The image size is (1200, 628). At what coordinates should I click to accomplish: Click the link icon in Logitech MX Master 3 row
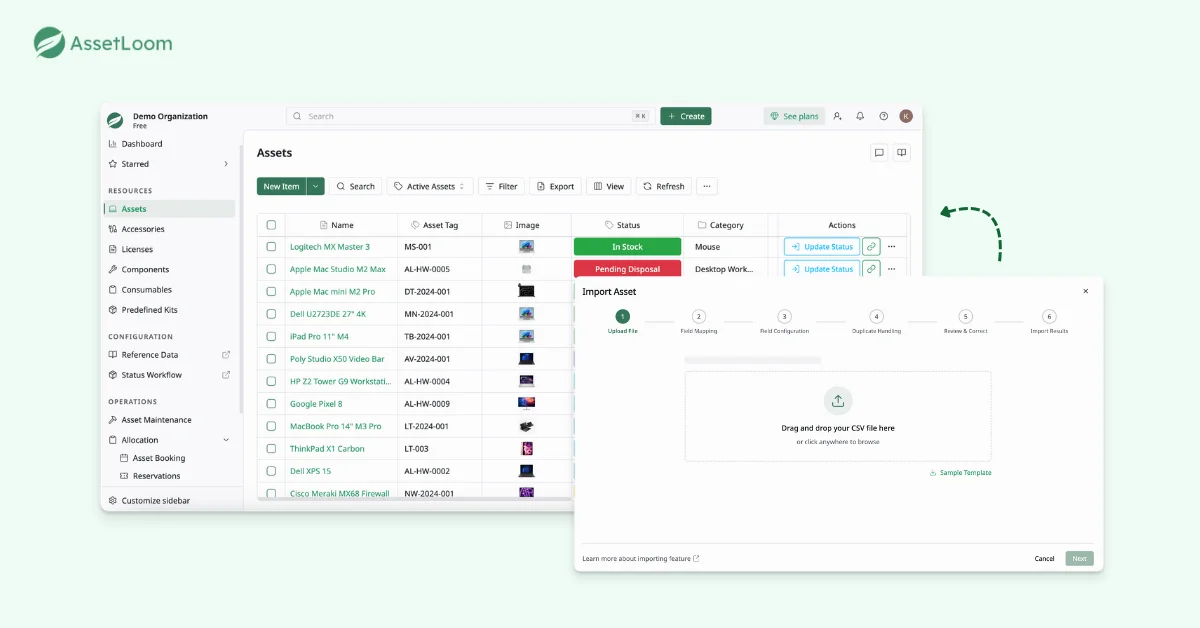[x=871, y=246]
